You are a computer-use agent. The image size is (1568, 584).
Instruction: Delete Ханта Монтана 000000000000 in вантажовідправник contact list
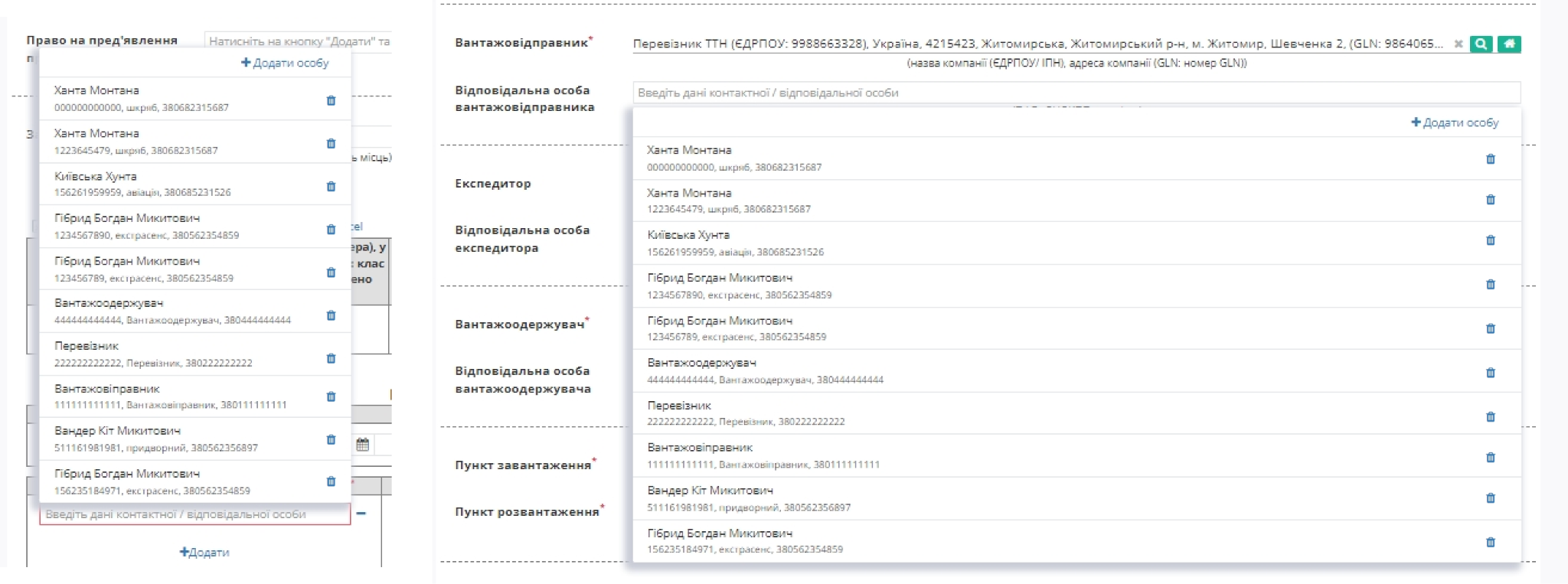coord(1490,159)
